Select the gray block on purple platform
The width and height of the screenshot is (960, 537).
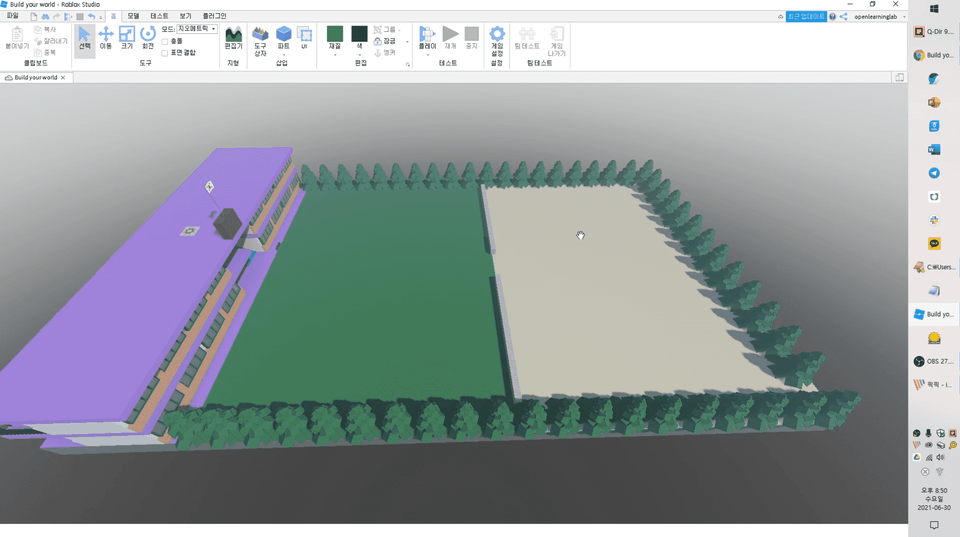pos(227,223)
